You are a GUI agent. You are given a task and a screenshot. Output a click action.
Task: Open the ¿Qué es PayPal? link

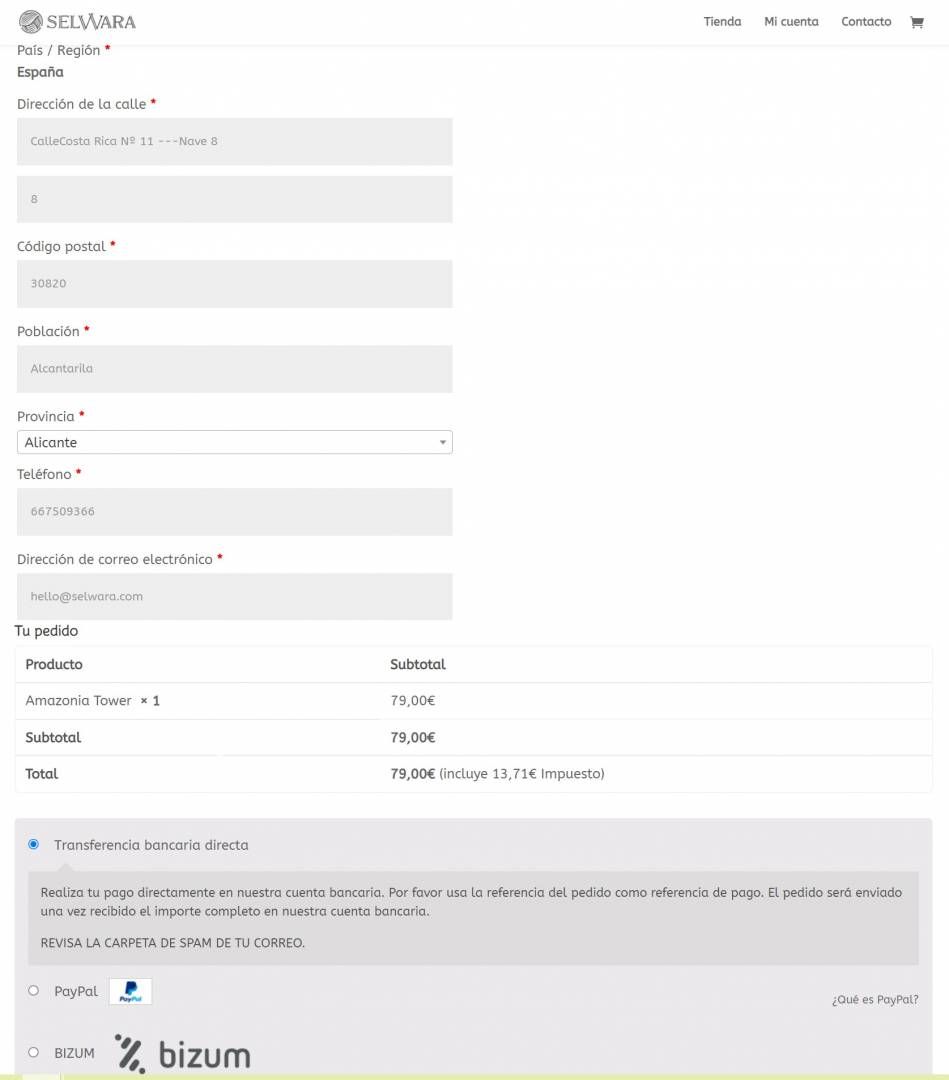pyautogui.click(x=875, y=999)
